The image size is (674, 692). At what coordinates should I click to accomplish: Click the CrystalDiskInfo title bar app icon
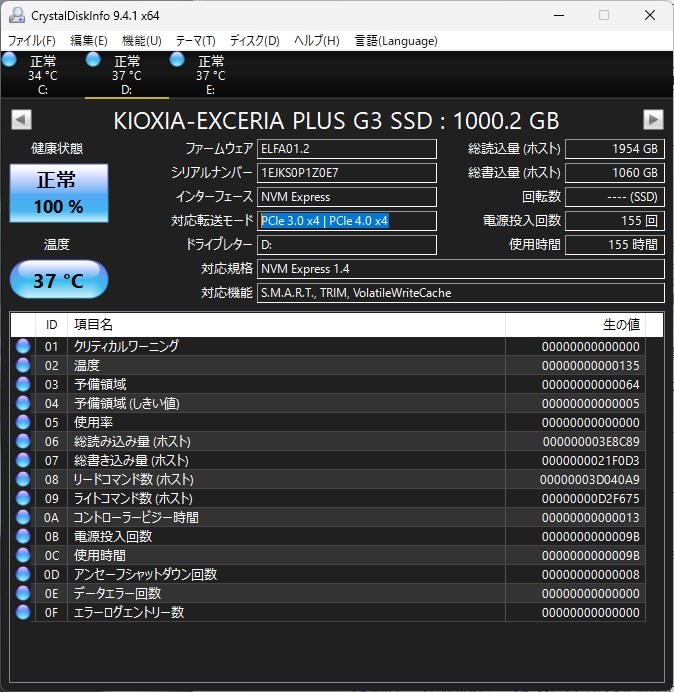tap(17, 15)
